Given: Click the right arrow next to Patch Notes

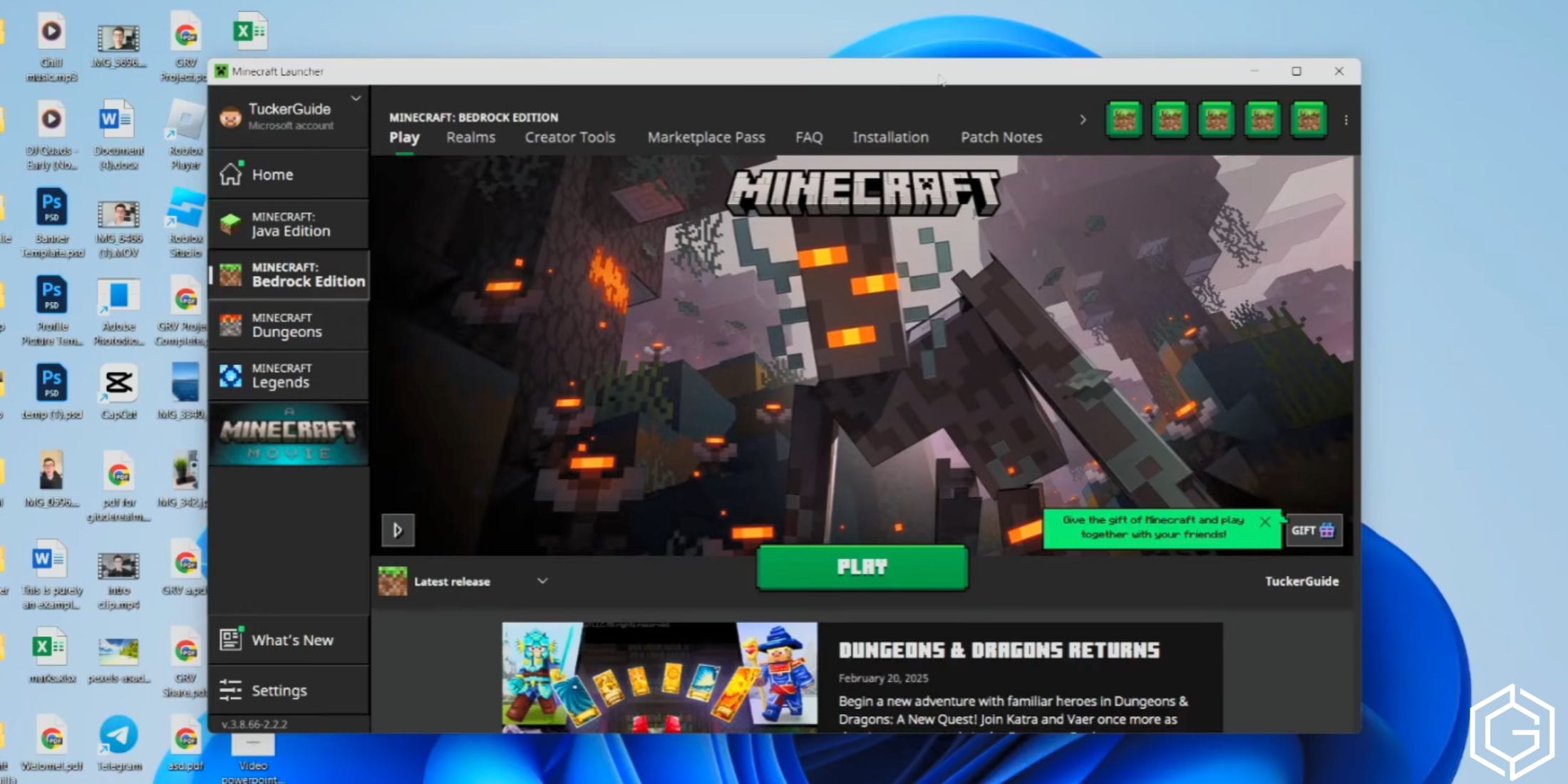Looking at the screenshot, I should pos(1083,120).
